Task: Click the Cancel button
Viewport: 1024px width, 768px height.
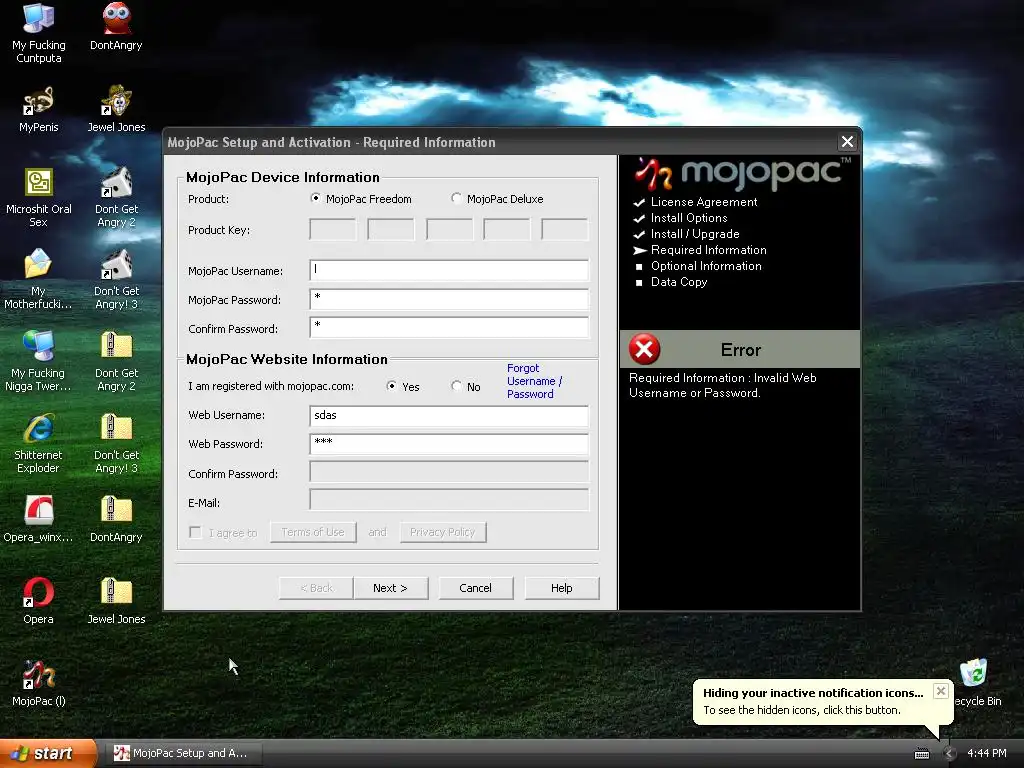Action: coord(475,588)
